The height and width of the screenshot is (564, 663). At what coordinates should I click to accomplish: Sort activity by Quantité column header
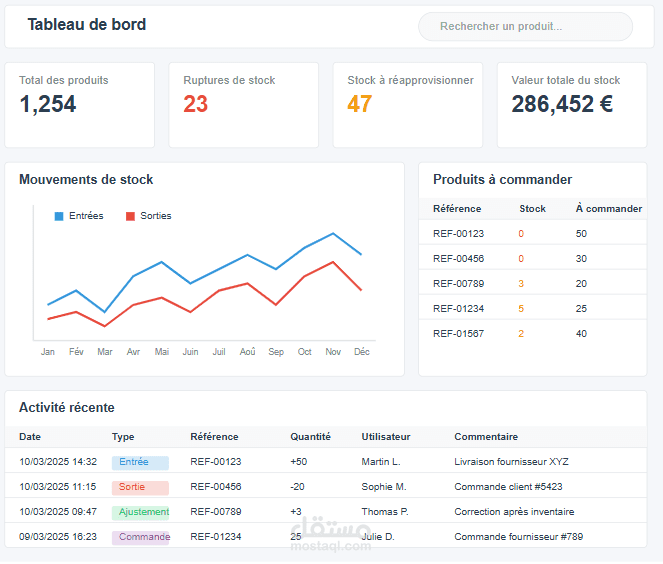(x=310, y=437)
